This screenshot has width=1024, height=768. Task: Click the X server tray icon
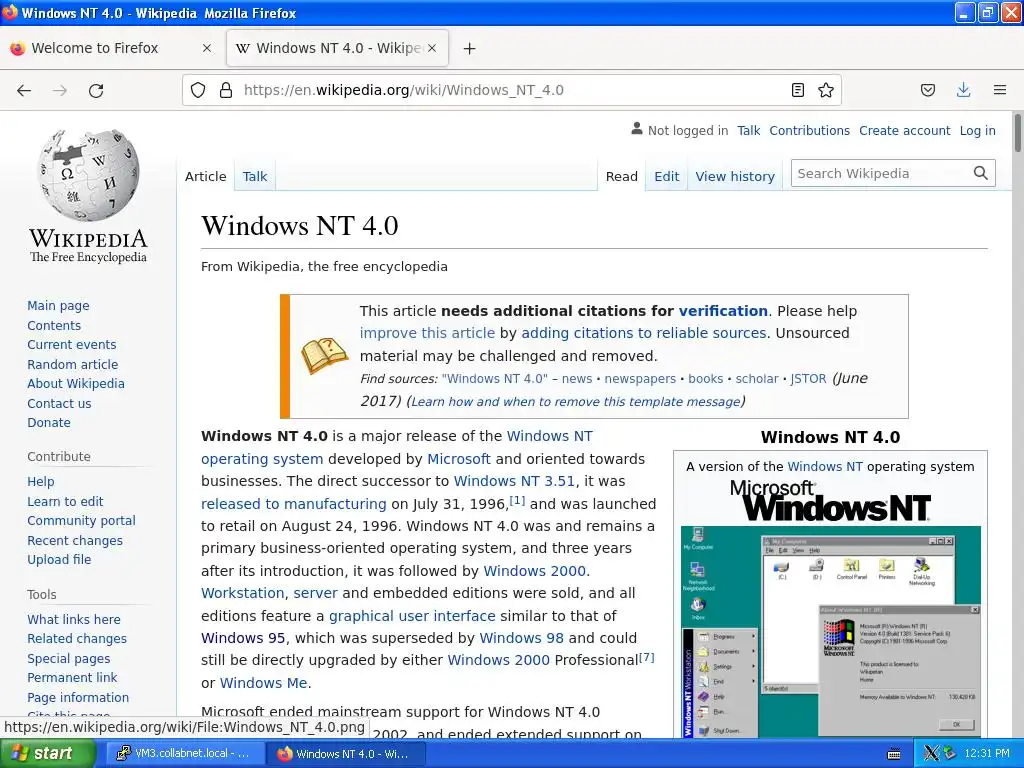click(x=931, y=754)
